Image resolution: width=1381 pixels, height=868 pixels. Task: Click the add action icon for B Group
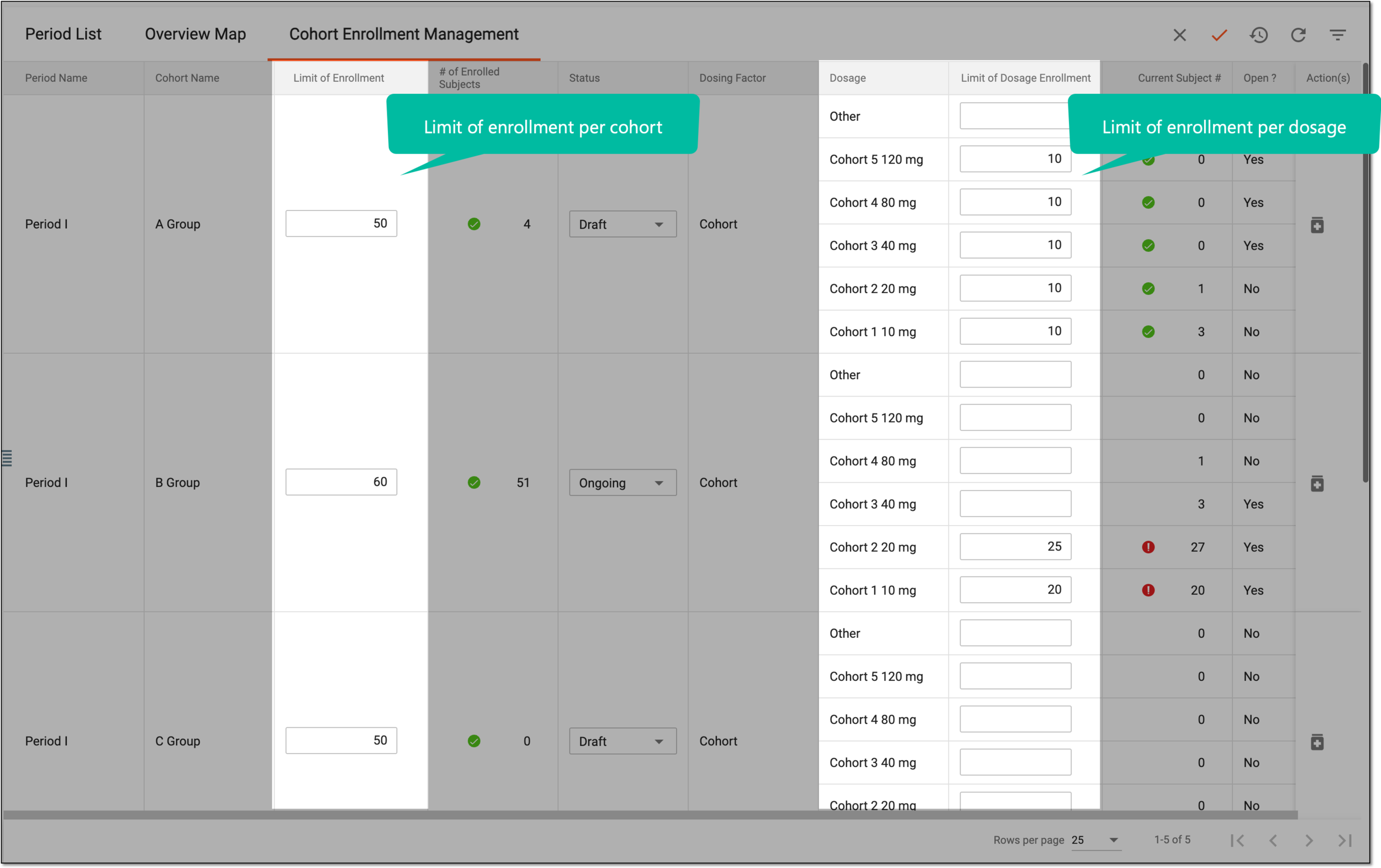[1317, 483]
